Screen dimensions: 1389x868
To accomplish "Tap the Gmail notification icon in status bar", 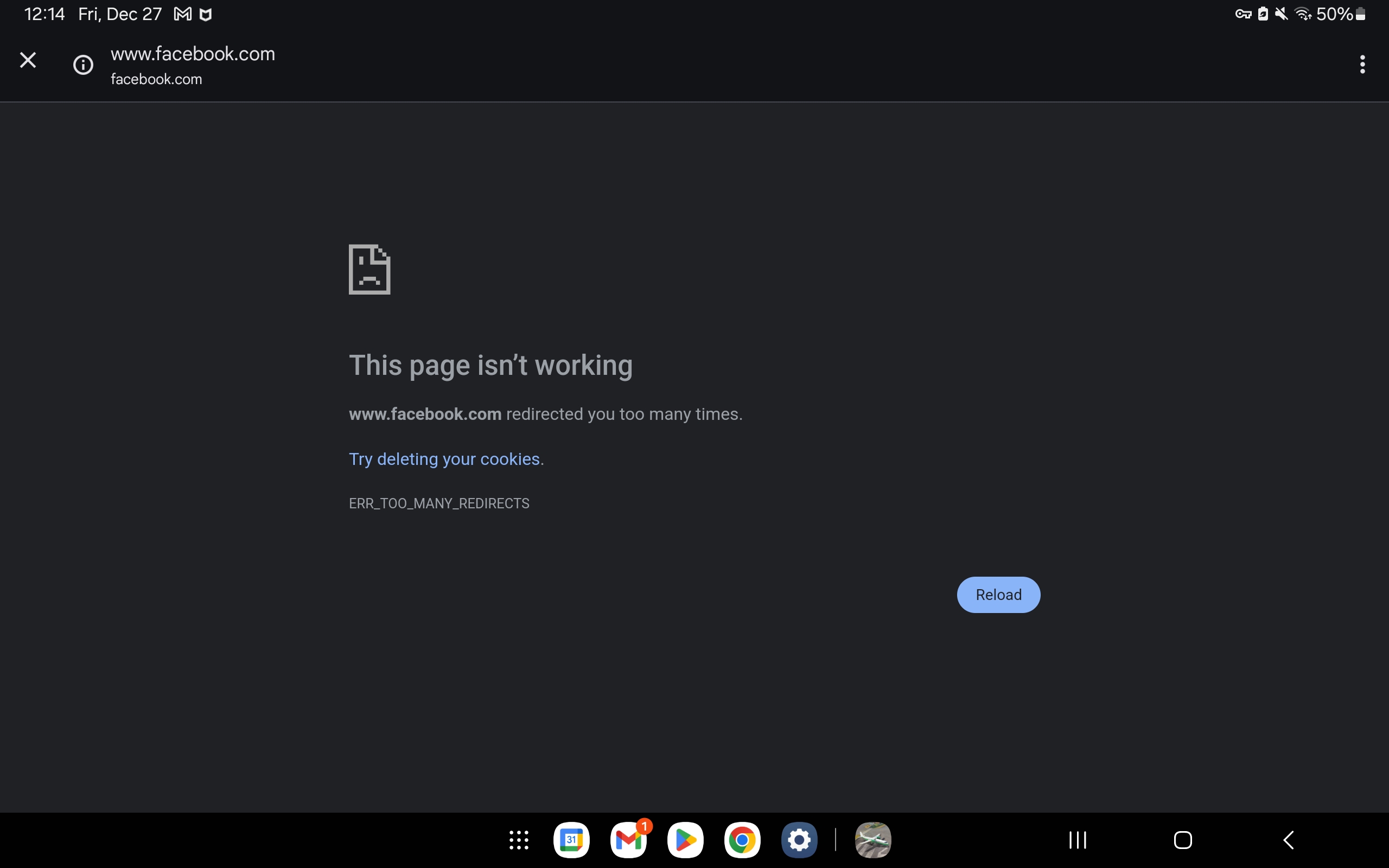I will click(x=182, y=14).
